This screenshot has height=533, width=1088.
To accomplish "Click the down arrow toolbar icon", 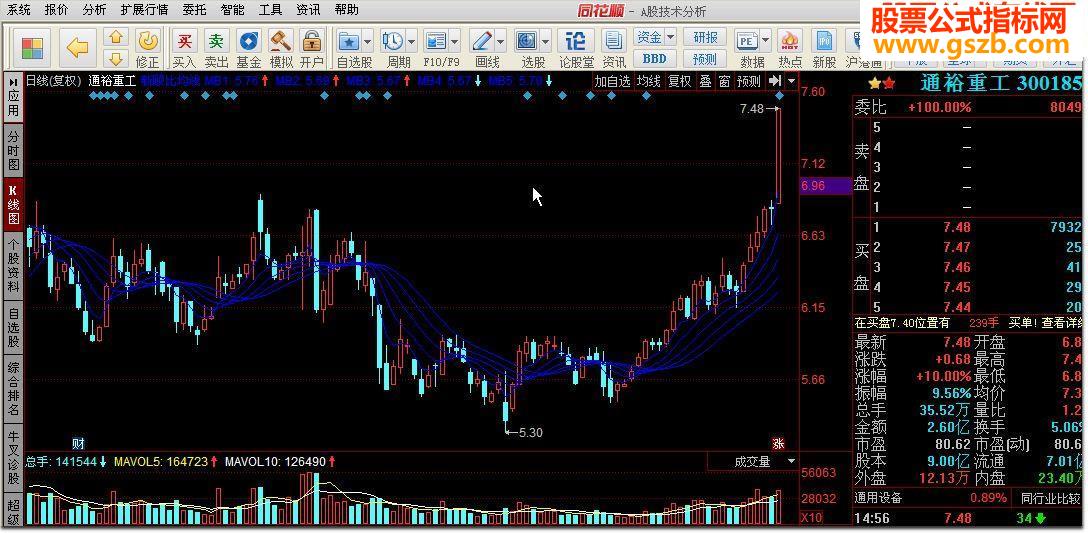I will click(117, 58).
